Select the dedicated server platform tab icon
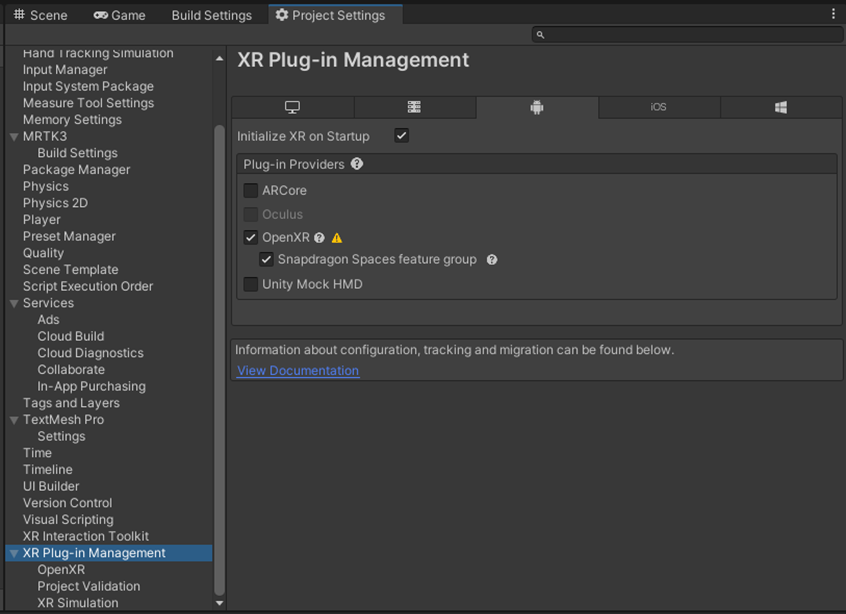This screenshot has width=846, height=614. click(x=414, y=107)
